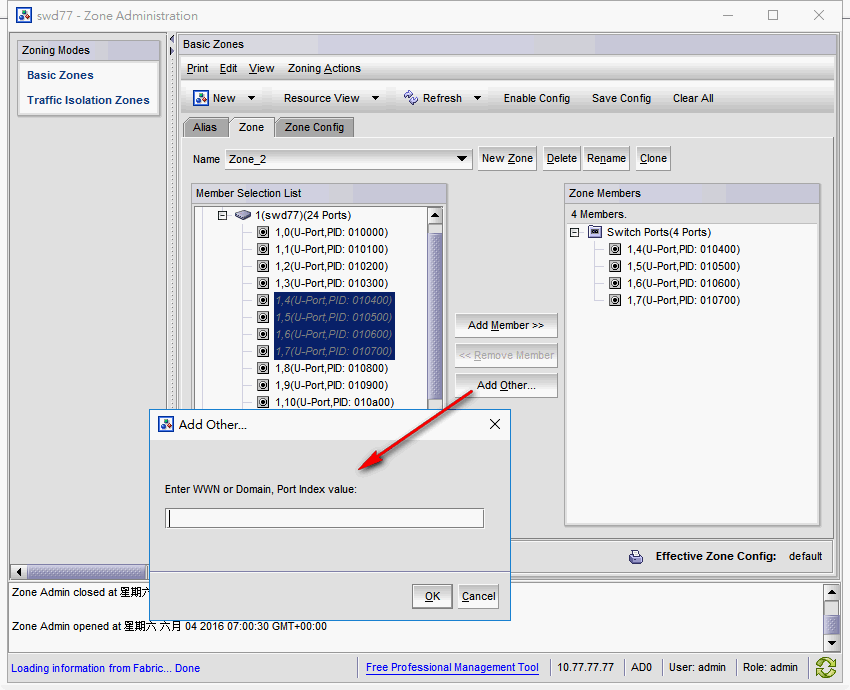
Task: Click port icon for 1,6 in Zone Members
Action: pos(615,283)
